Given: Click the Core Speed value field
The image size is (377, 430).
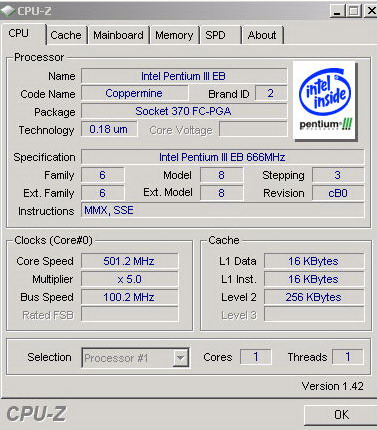Looking at the screenshot, I should coord(130,261).
